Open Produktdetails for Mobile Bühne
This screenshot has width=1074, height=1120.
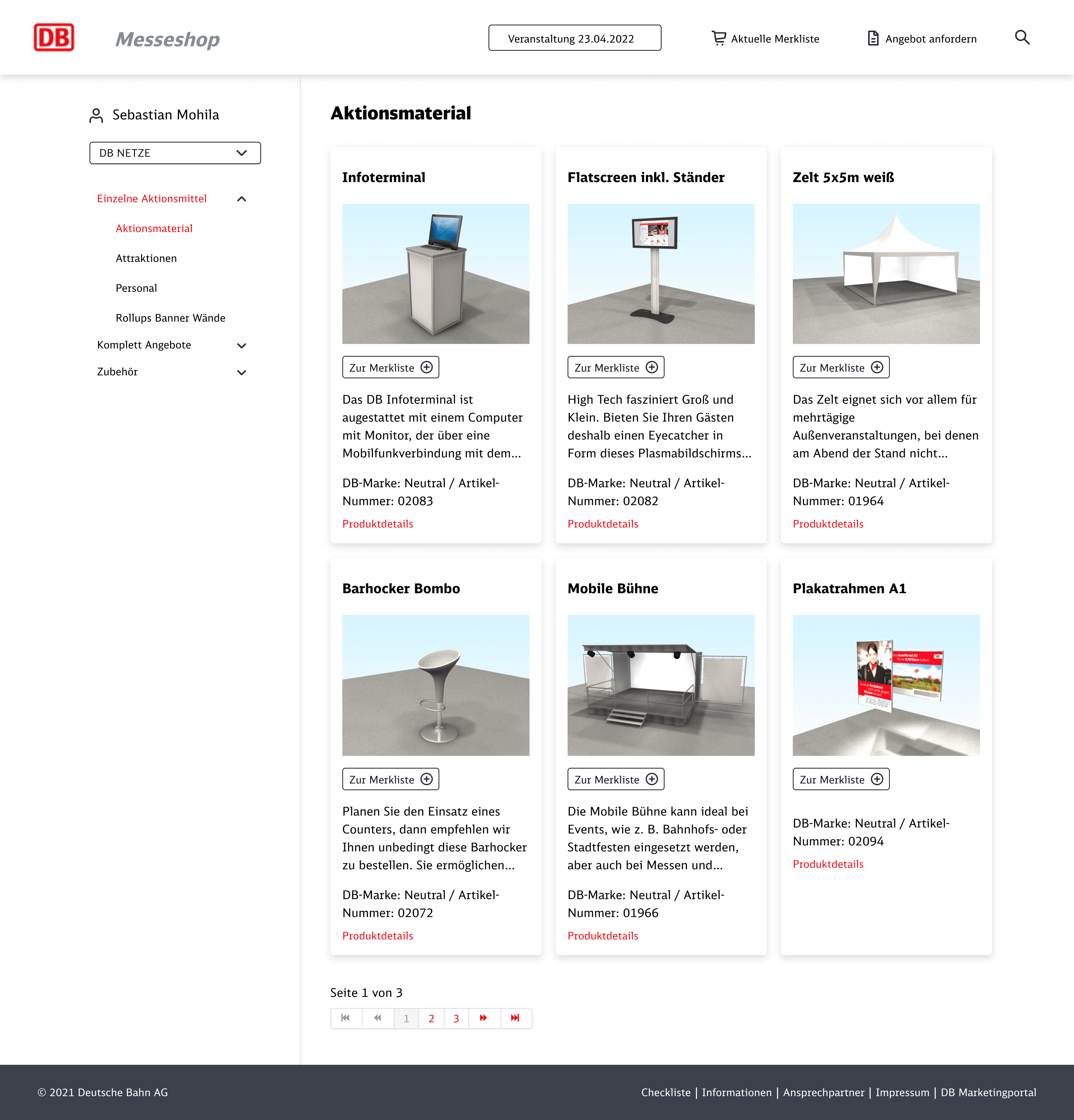tap(603, 935)
